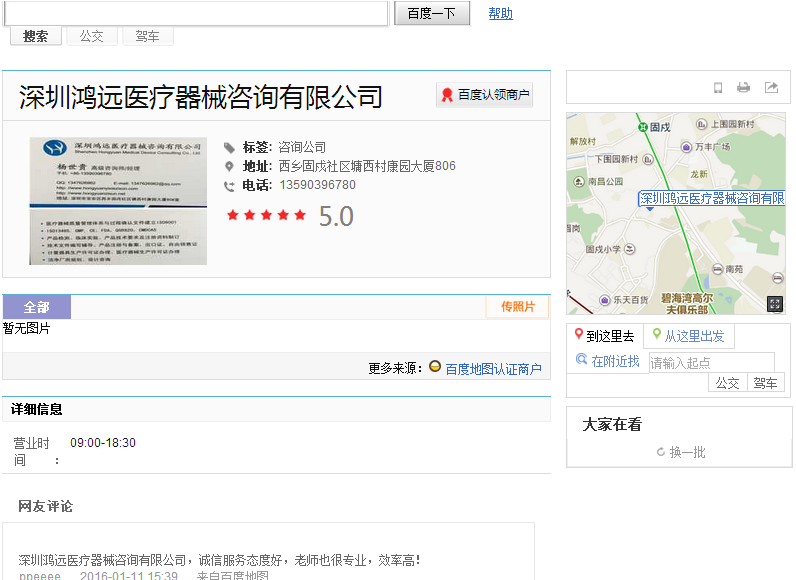Click the 在附近找 link
796x580 pixels.
615,361
